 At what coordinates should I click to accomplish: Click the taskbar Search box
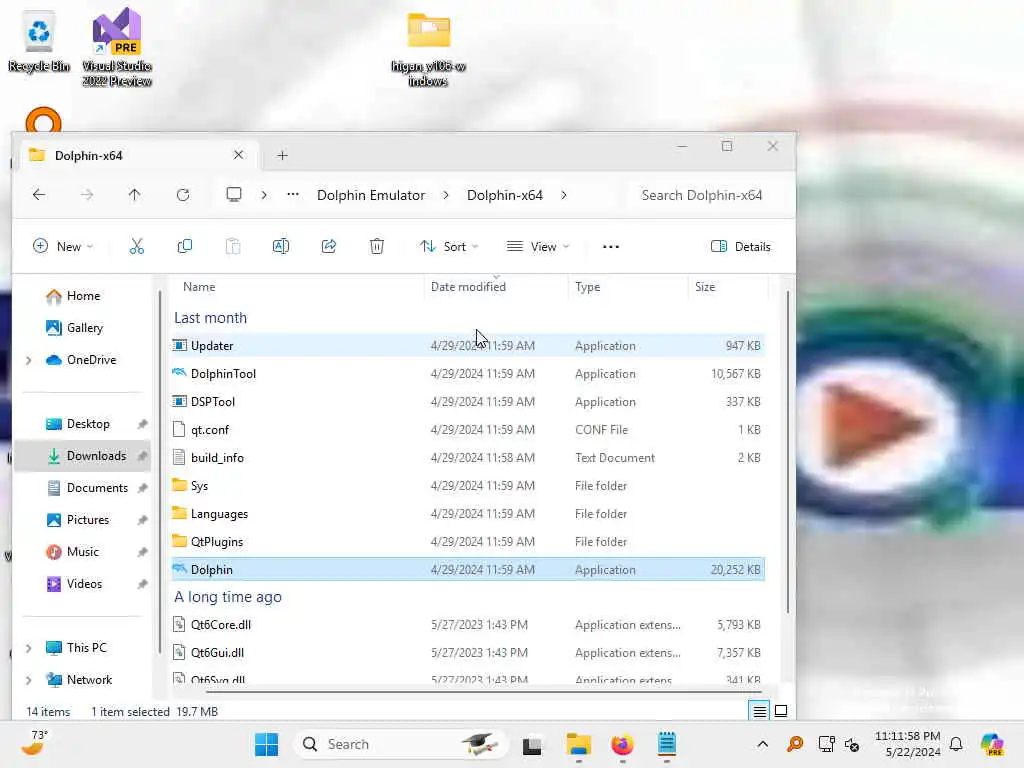(x=401, y=744)
